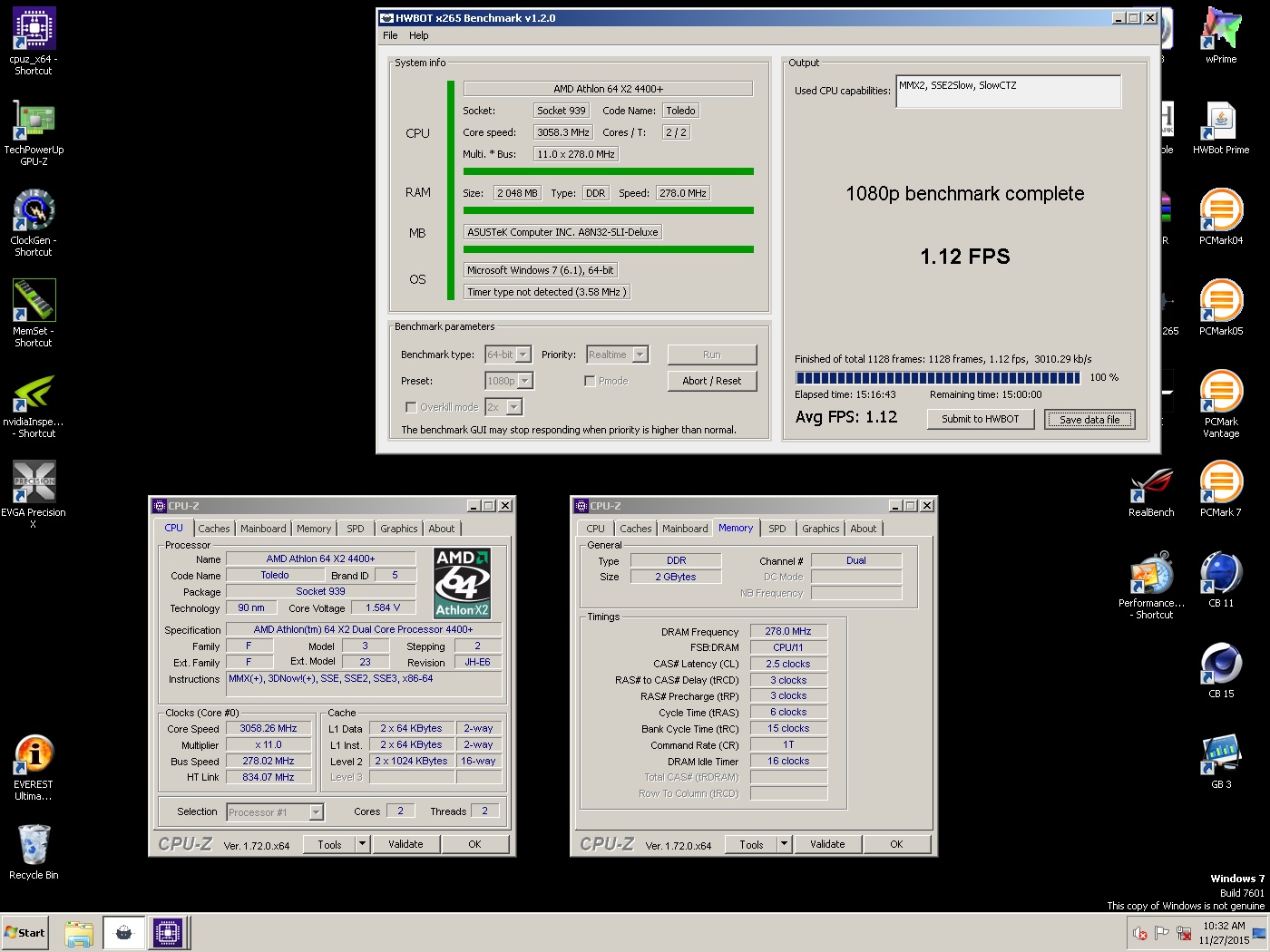Click the muted volume tray icon
This screenshot has height=952, width=1270.
pos(1140,933)
